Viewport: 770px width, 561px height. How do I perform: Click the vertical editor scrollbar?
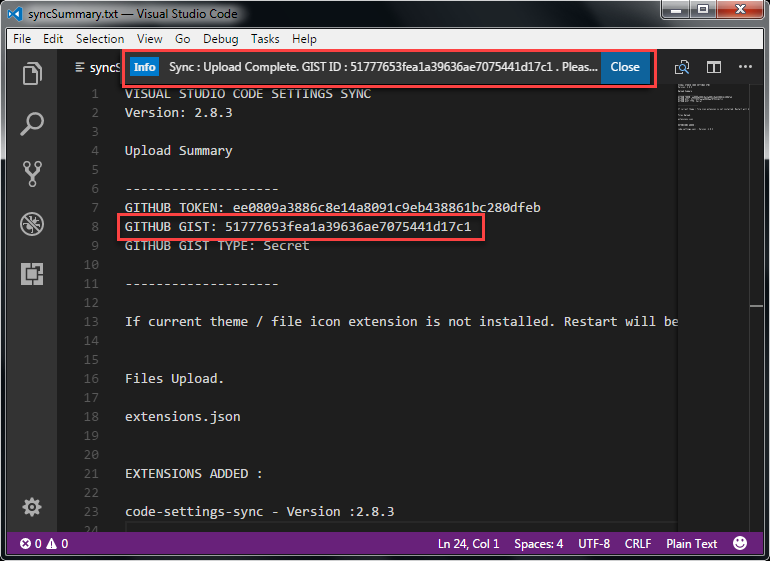[756, 307]
